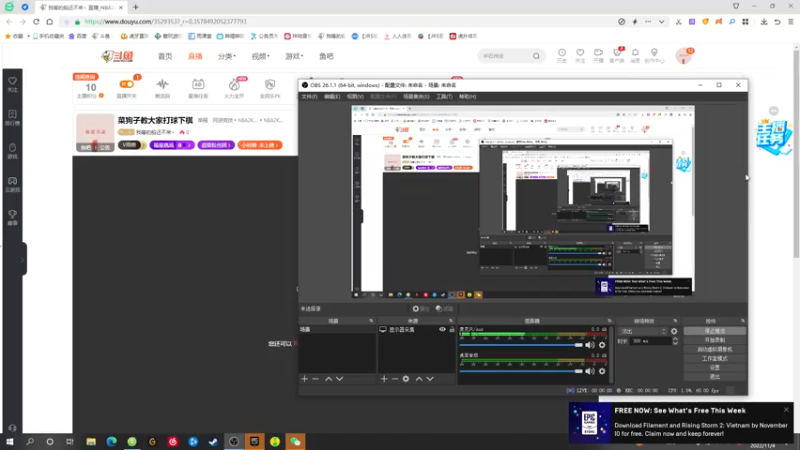Open the notifications bell in Douyu header
Viewport: 800px width, 450px height.
click(x=635, y=55)
